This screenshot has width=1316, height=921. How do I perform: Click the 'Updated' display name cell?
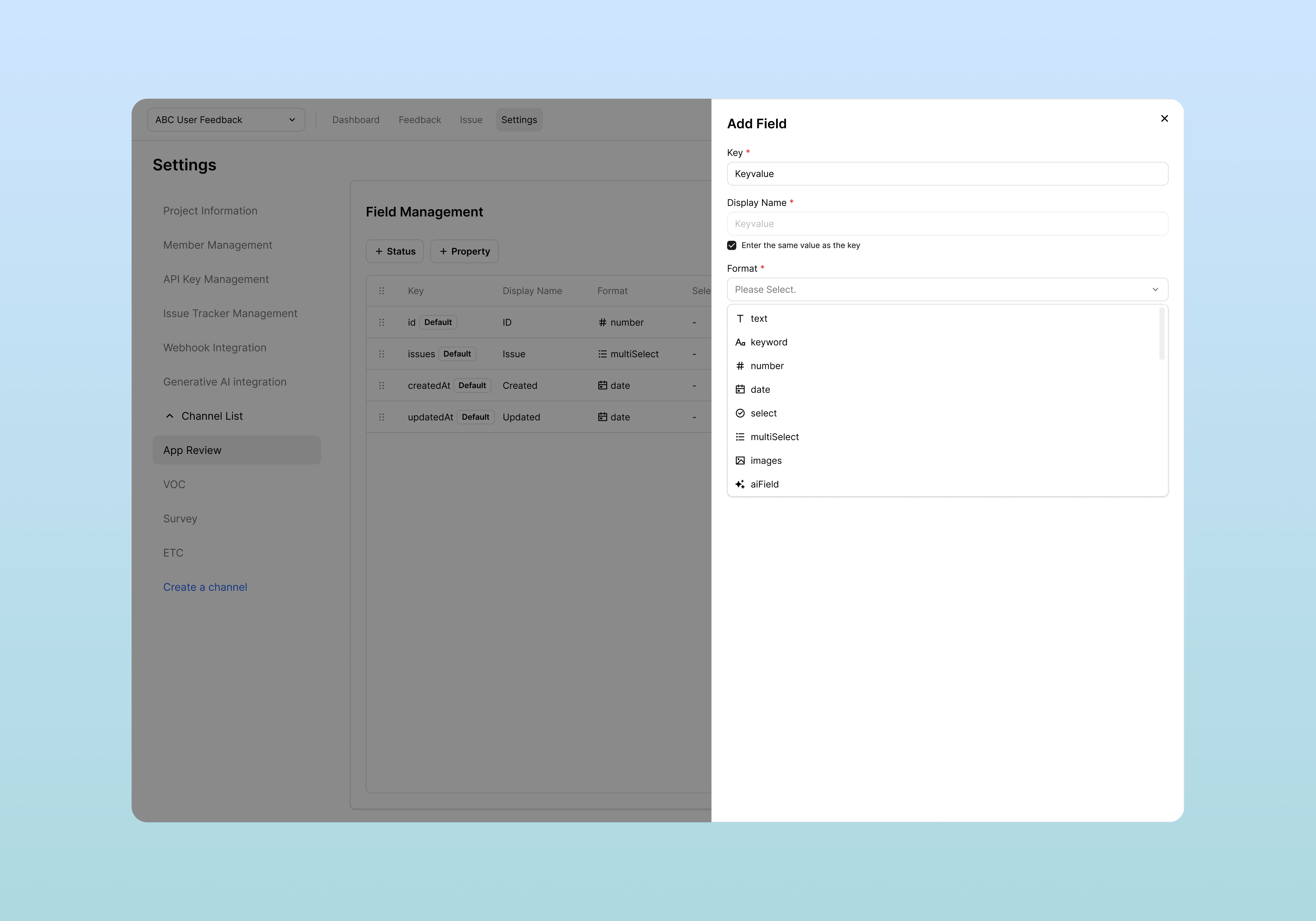pyautogui.click(x=521, y=417)
